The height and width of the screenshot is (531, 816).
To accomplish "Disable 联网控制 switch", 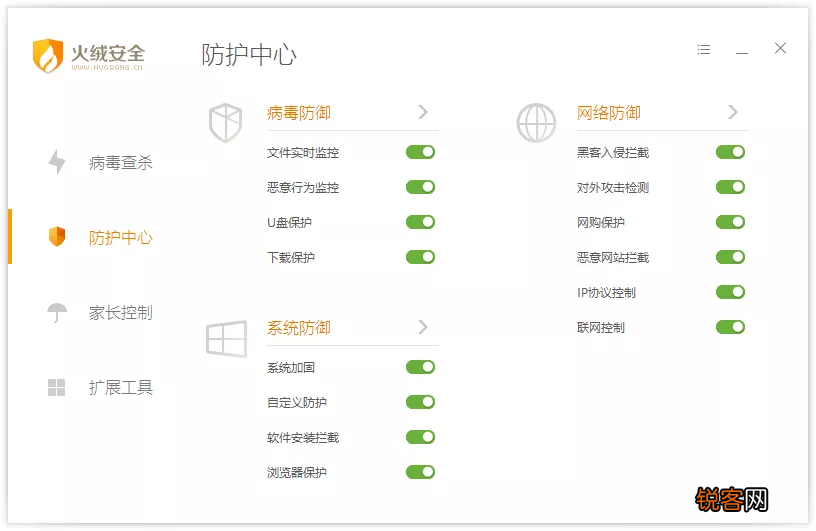I will 731,327.
